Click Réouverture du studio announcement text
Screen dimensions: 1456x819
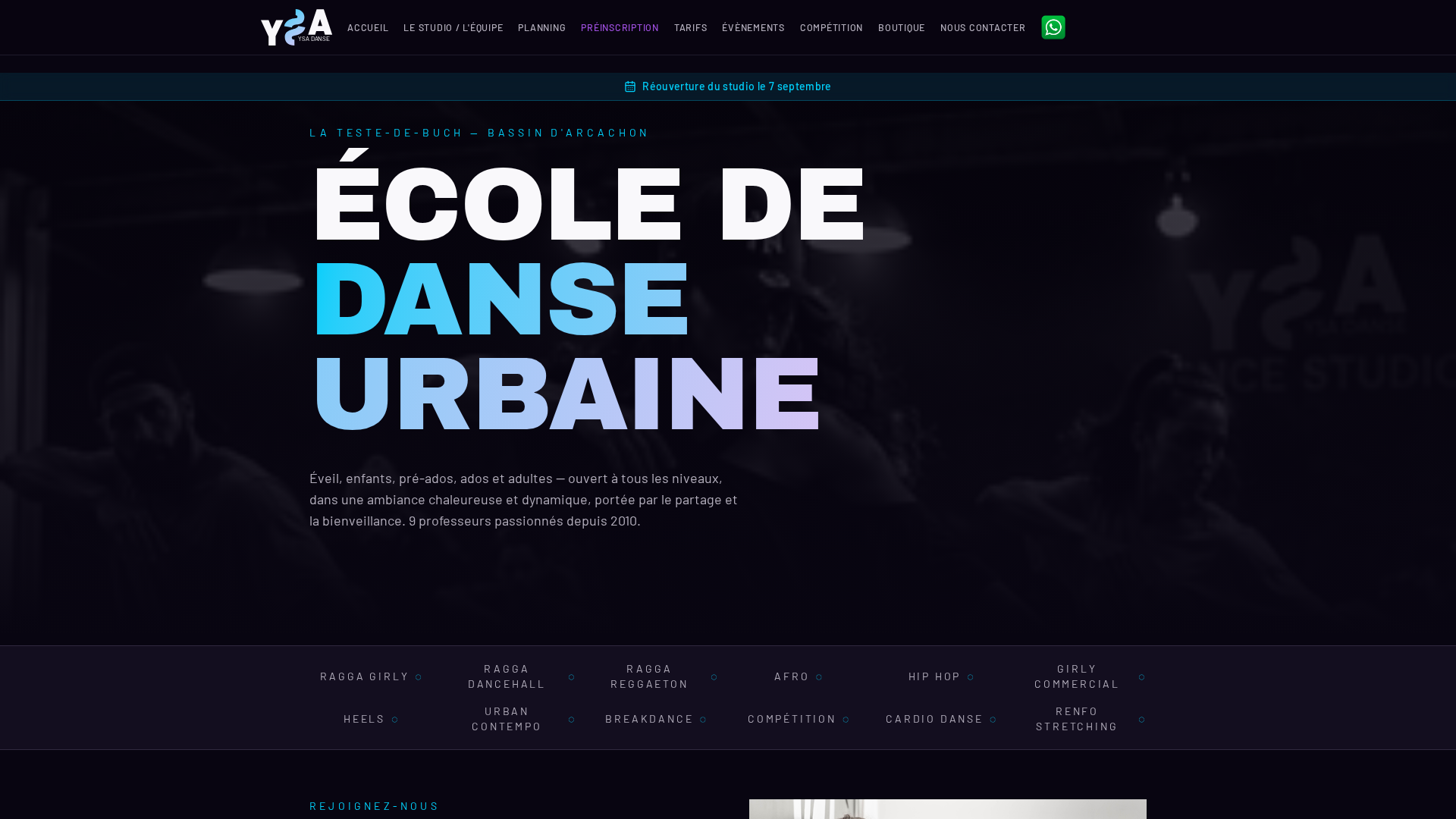[x=736, y=86]
